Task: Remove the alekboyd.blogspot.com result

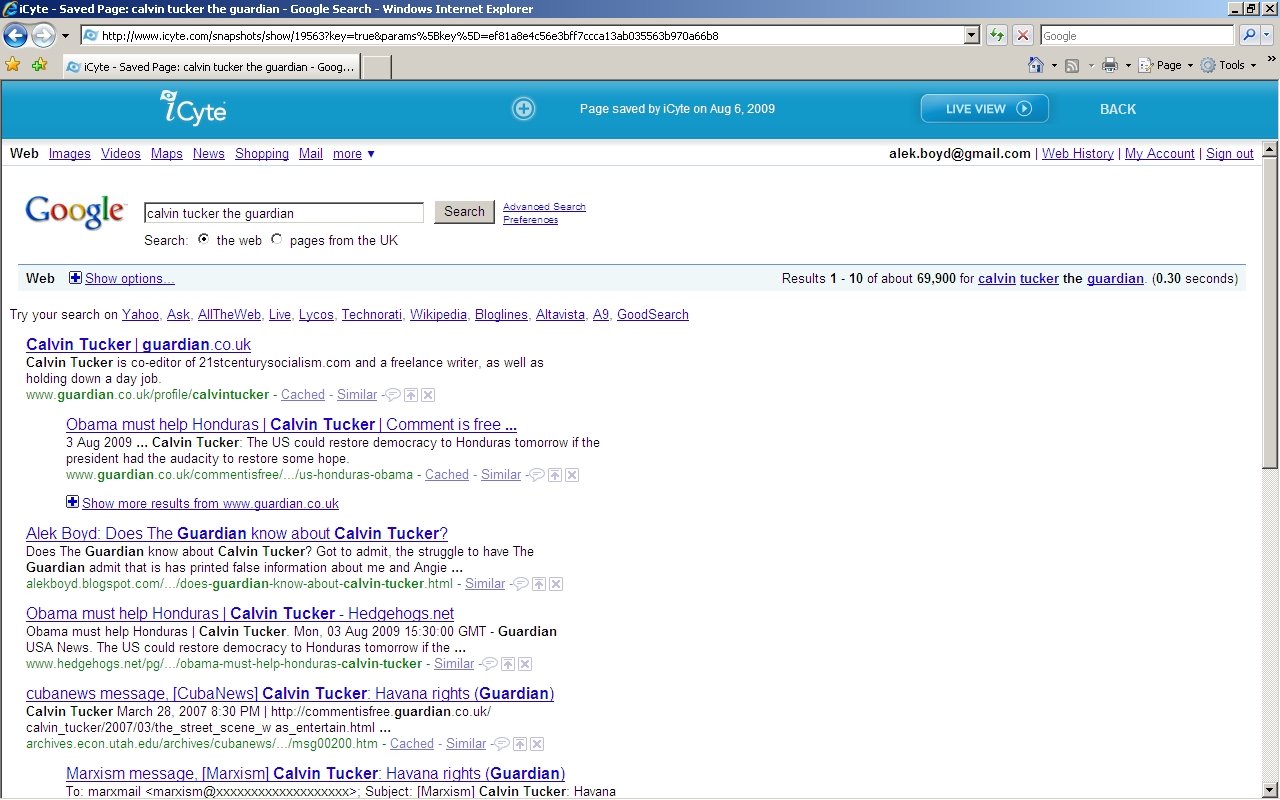Action: click(x=556, y=584)
